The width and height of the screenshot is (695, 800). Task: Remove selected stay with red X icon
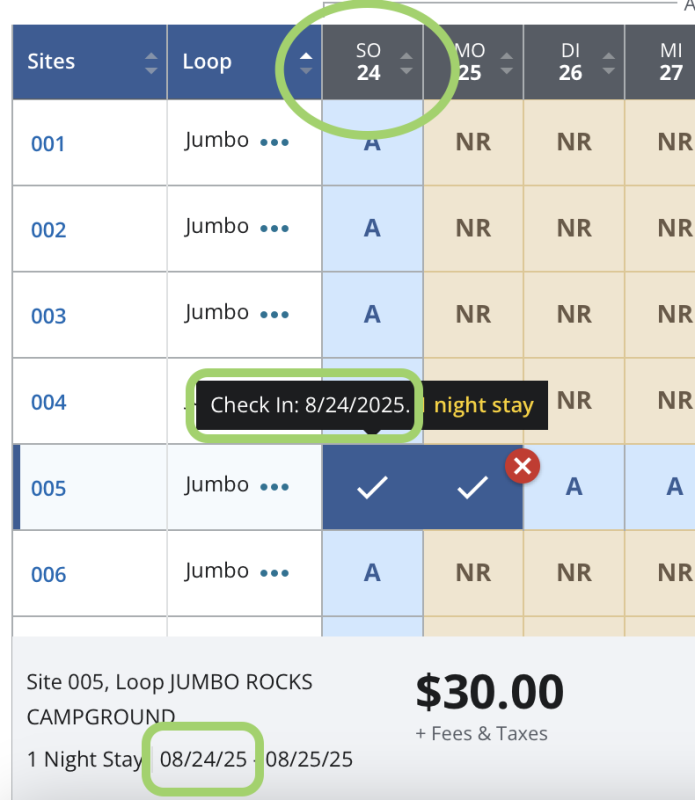522,467
